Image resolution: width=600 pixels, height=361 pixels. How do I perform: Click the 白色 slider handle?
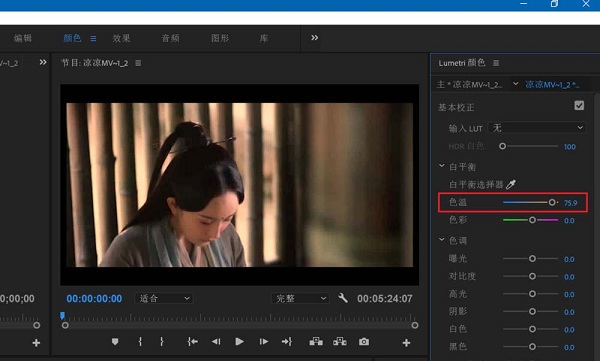point(532,329)
